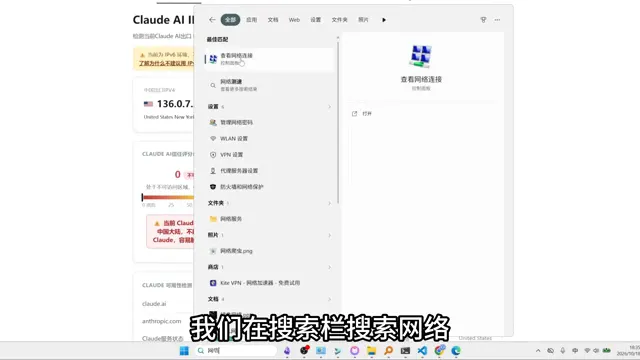Switch to the 应用 filter tab
Screen dimensions: 640x360
click(x=251, y=20)
